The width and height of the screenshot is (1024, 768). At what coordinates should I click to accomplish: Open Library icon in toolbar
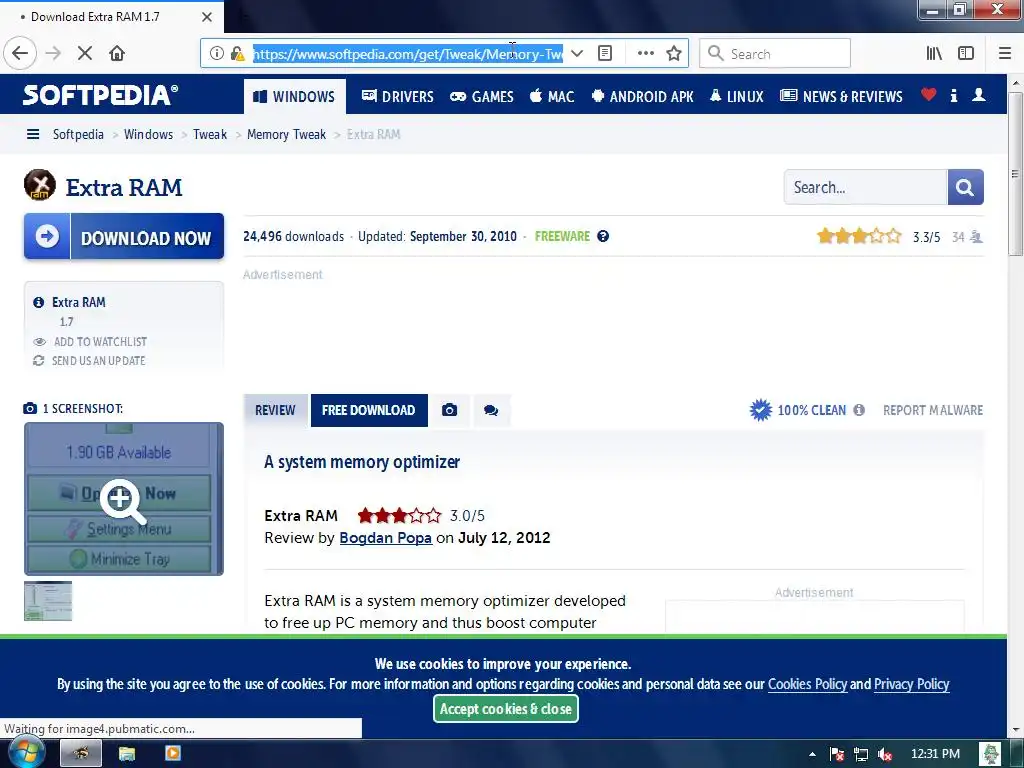pos(934,53)
